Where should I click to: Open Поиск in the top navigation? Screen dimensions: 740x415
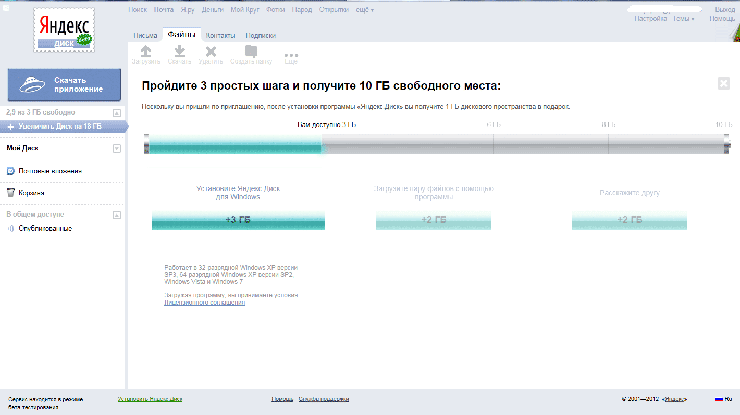coord(138,9)
